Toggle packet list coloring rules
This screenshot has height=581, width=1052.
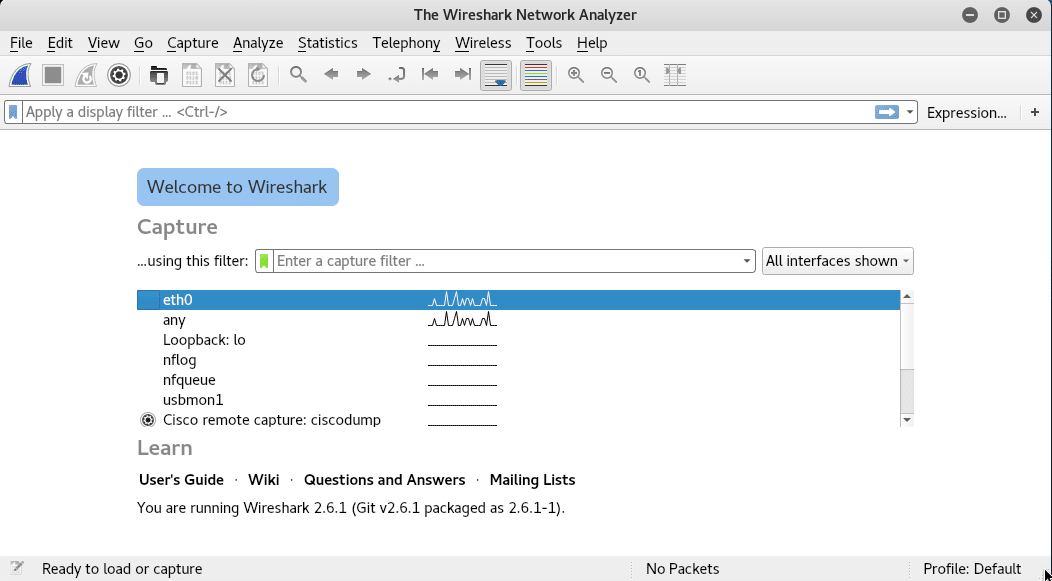(535, 75)
